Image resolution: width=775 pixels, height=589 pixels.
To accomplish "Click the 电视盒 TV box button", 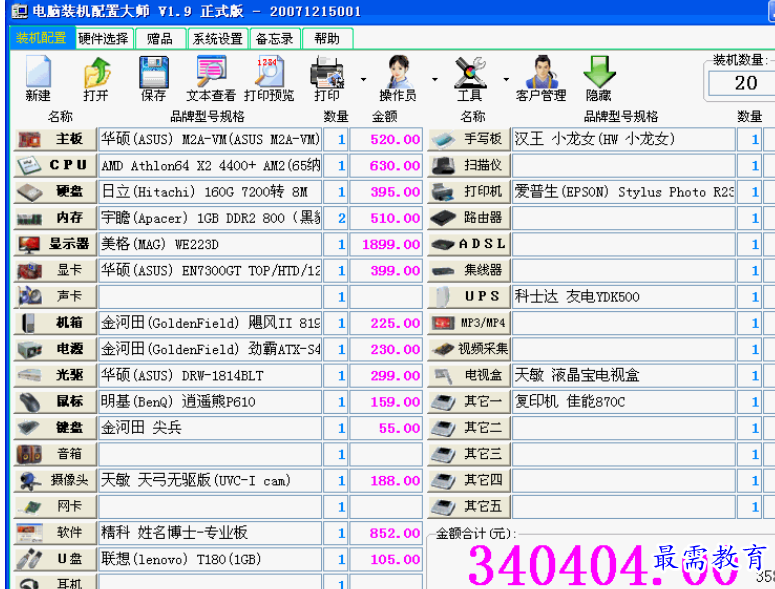I will 469,375.
